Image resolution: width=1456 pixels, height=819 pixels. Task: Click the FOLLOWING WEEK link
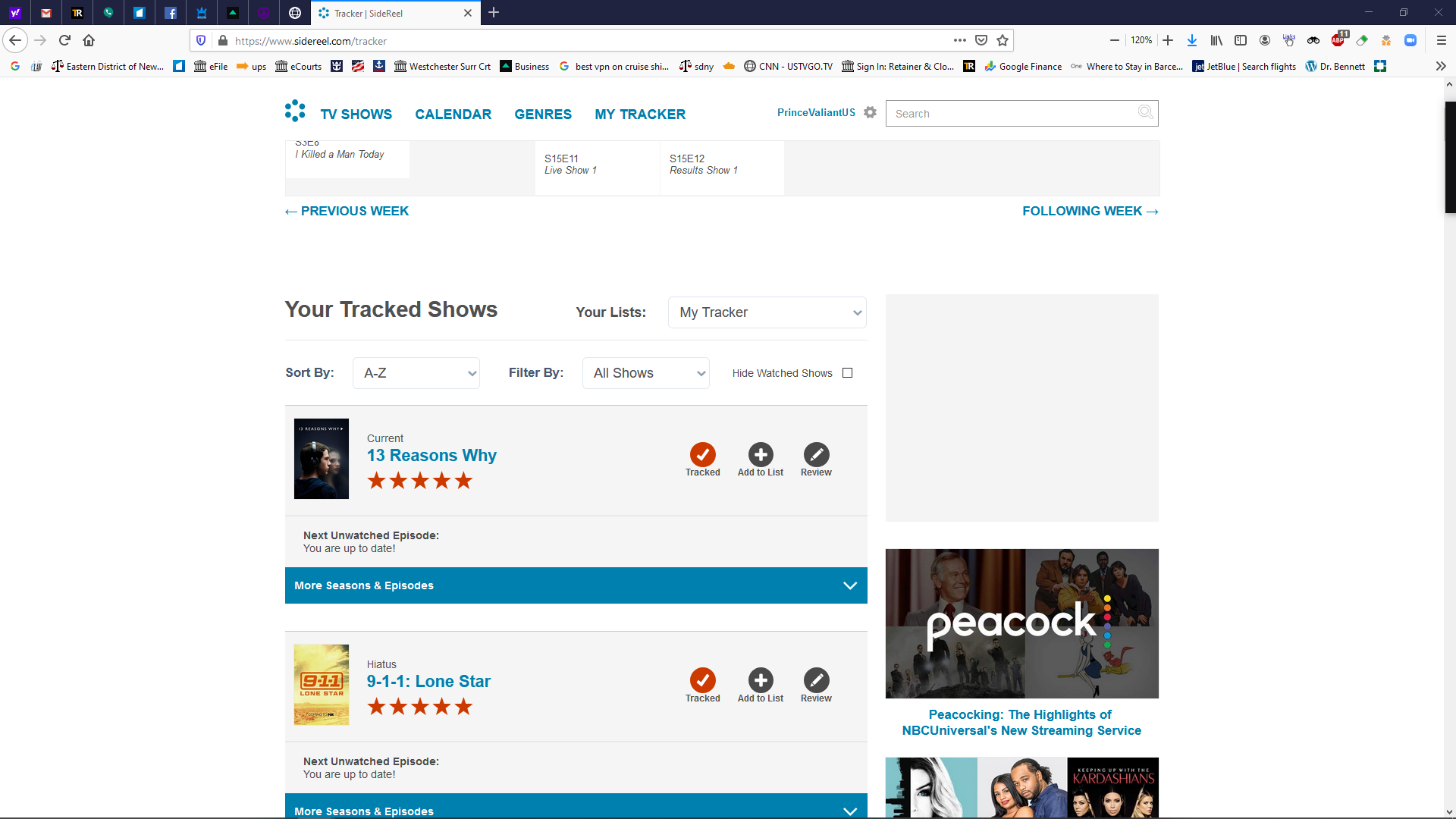[1090, 211]
